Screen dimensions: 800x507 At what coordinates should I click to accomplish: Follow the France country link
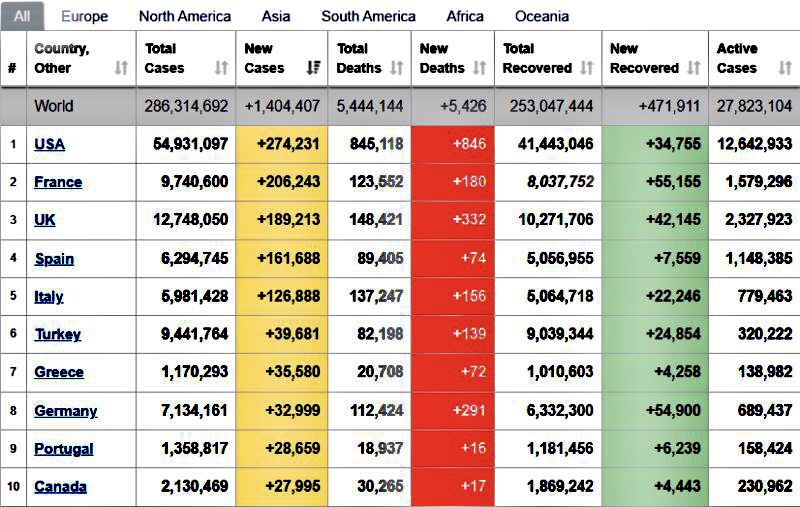coord(58,182)
